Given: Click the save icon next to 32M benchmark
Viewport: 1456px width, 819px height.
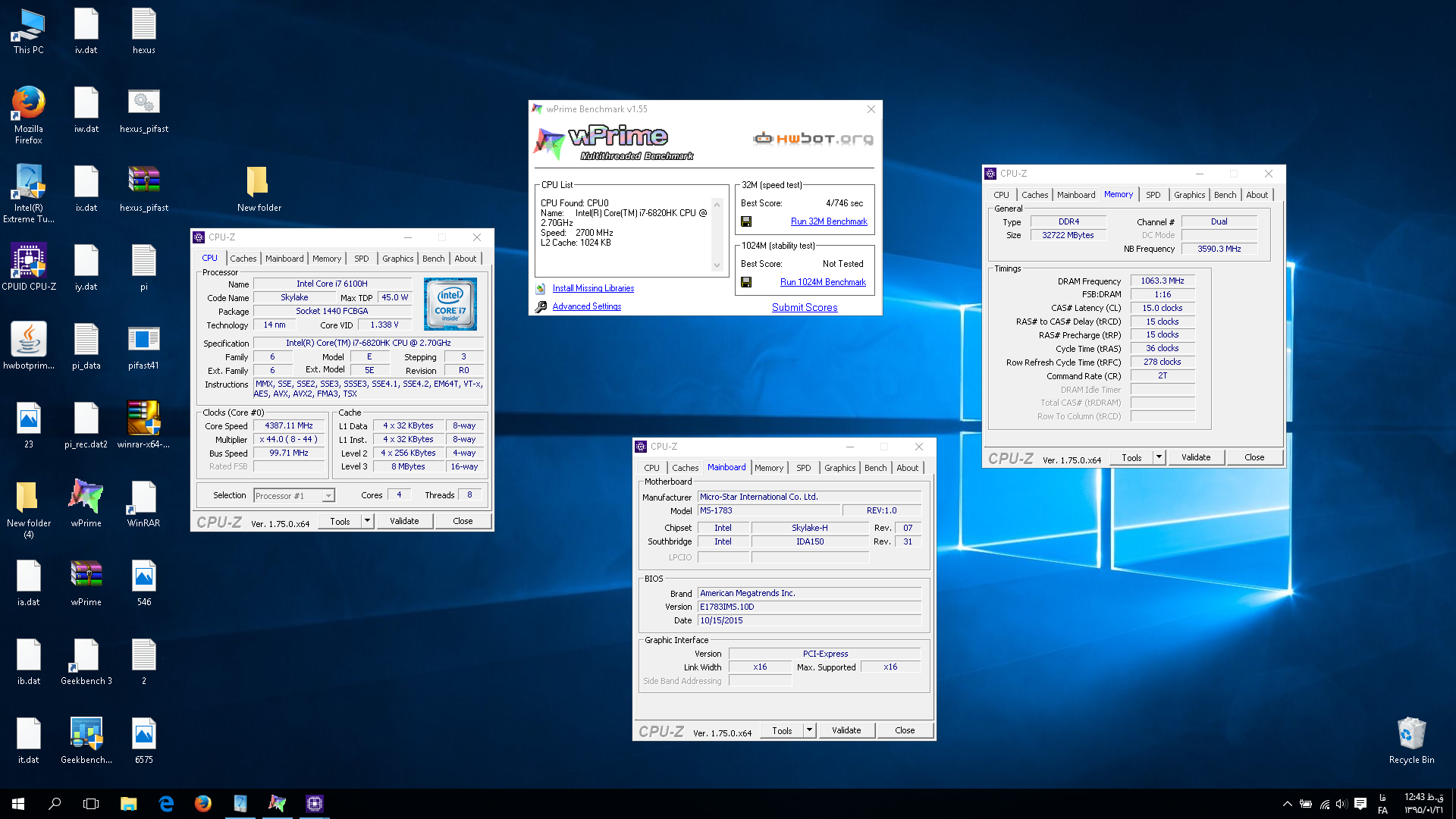Looking at the screenshot, I should tap(746, 221).
